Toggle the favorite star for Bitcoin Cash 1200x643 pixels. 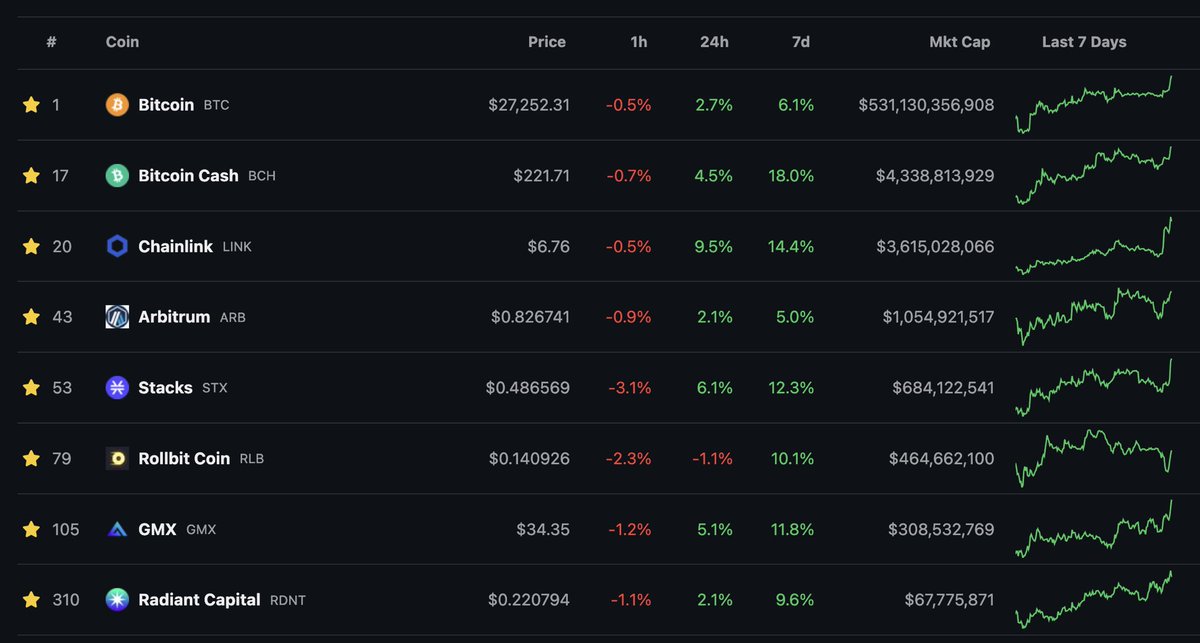pos(31,175)
